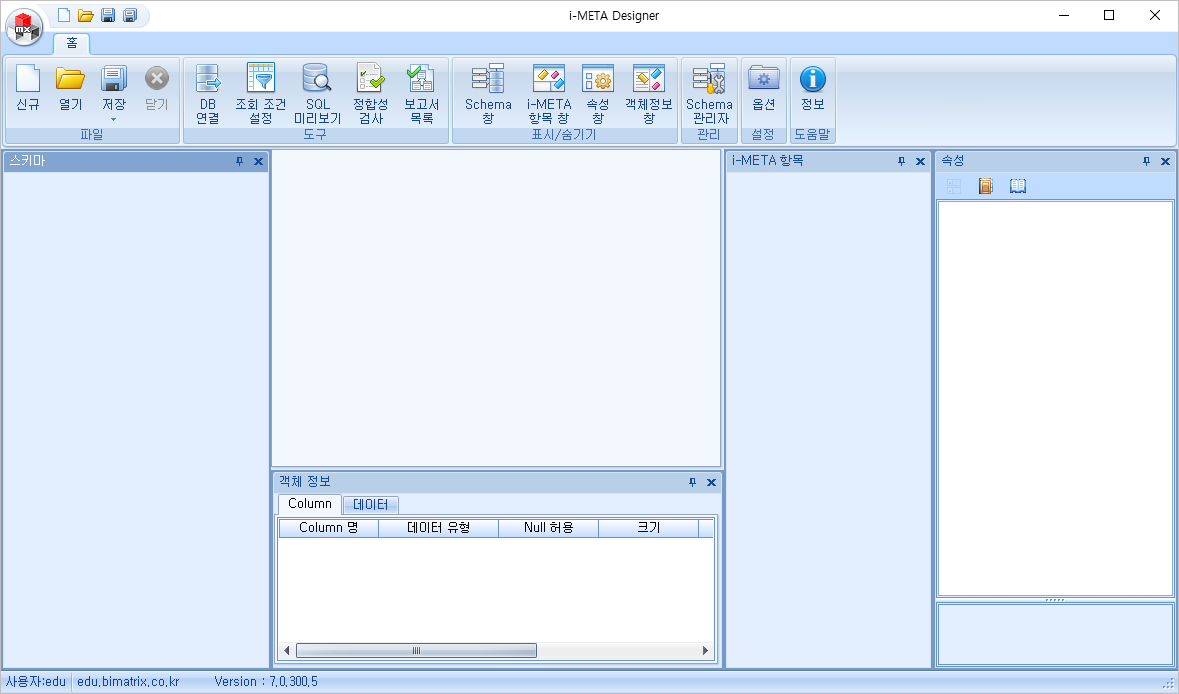Click the scrollbar right arrow in 객체 정보
The image size is (1179, 694).
click(705, 650)
